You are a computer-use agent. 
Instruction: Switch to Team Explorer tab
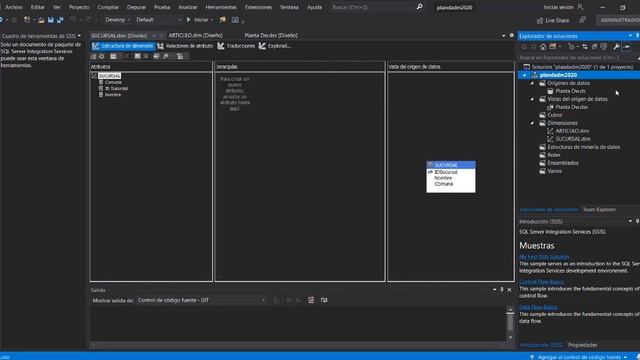click(599, 209)
